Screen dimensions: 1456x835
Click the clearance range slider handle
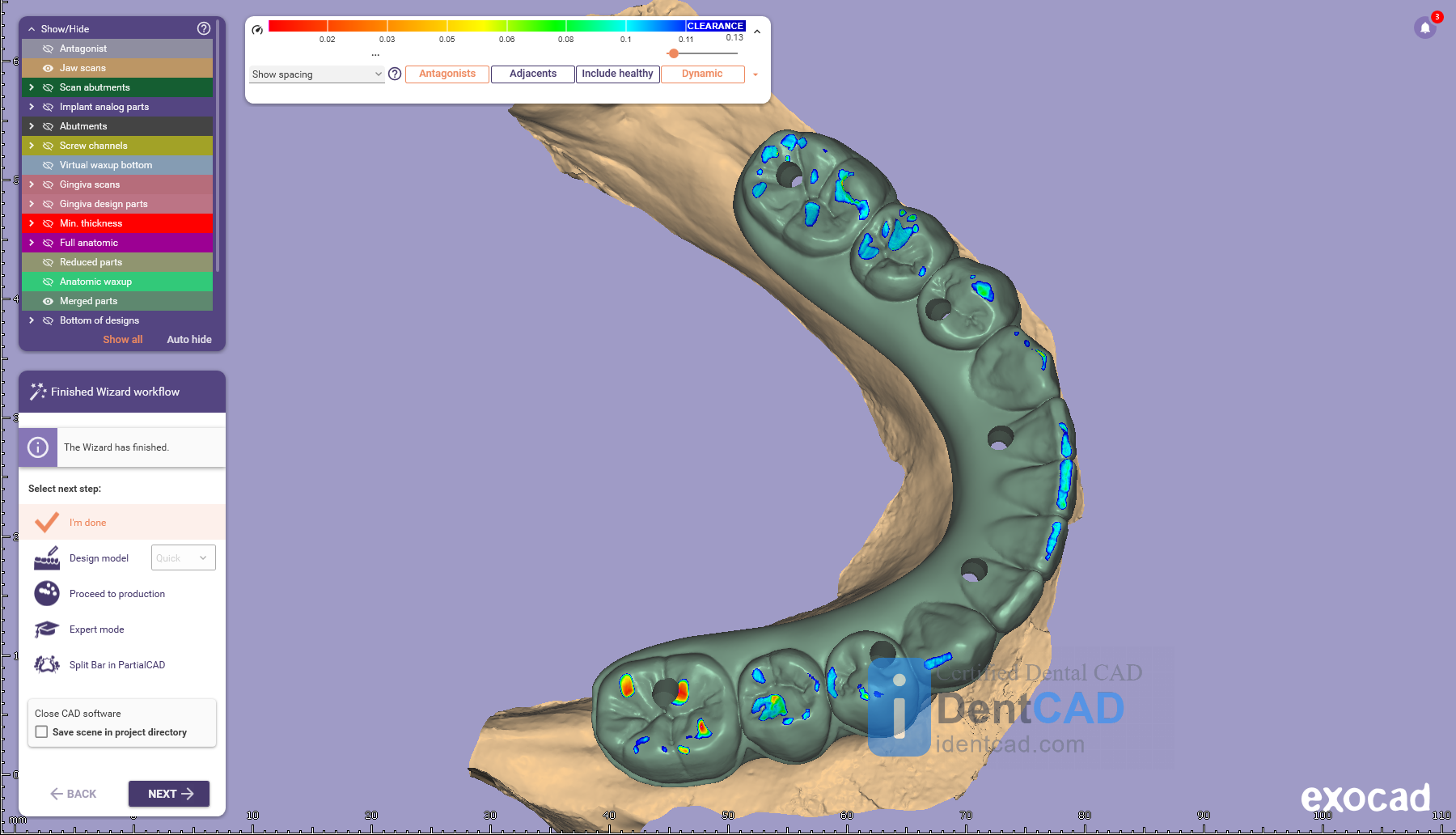coord(673,53)
